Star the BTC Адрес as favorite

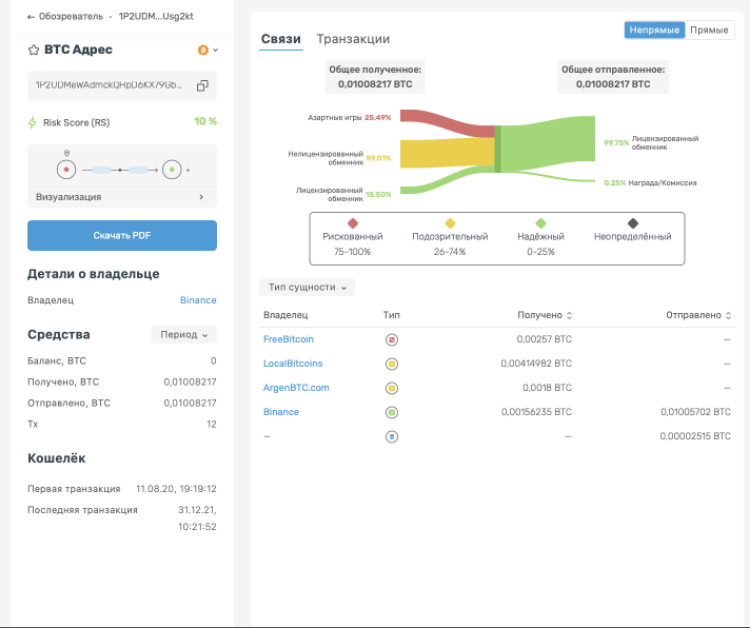pyautogui.click(x=33, y=50)
